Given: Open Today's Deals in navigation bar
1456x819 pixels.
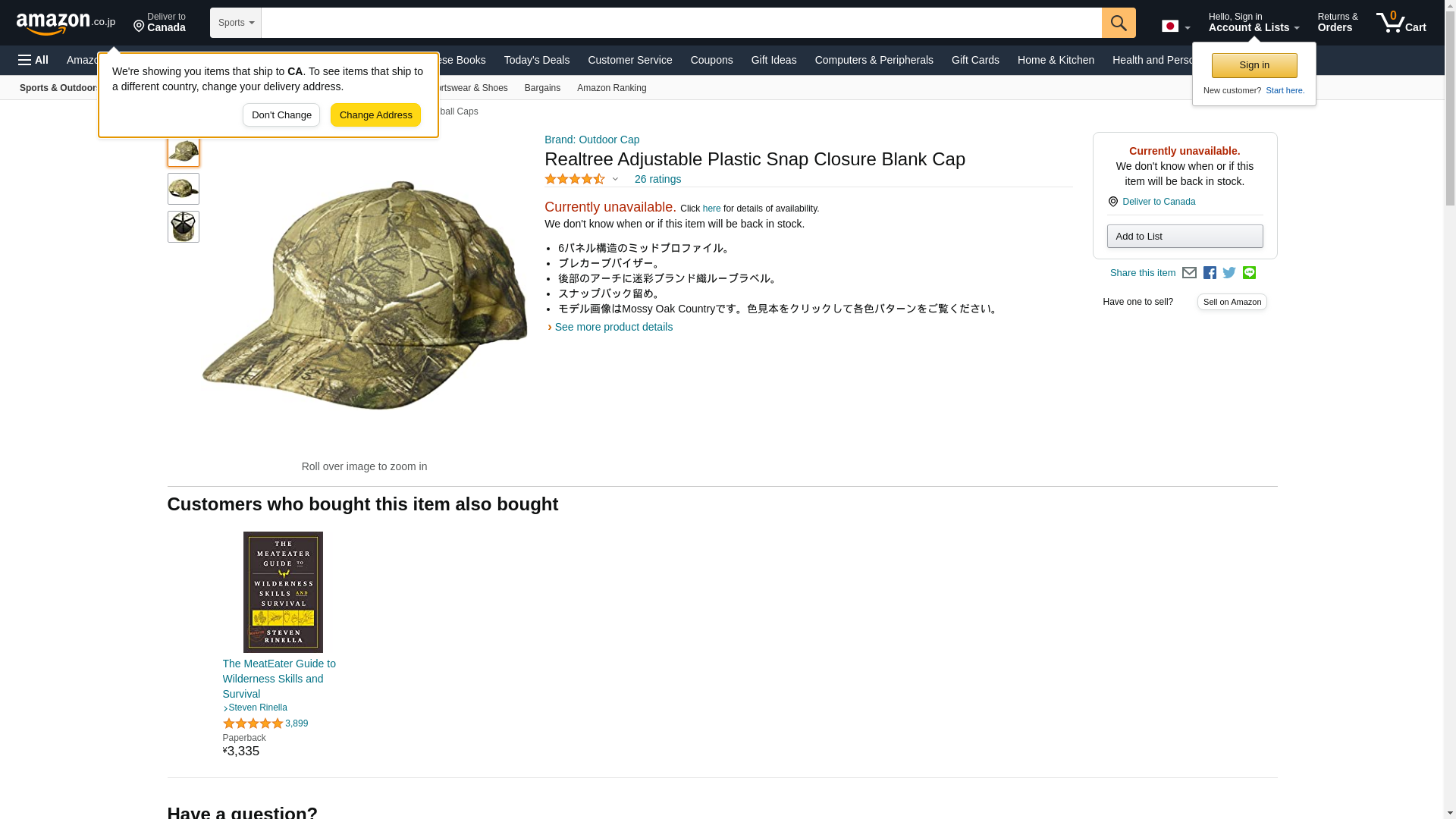Looking at the screenshot, I should pyautogui.click(x=537, y=60).
